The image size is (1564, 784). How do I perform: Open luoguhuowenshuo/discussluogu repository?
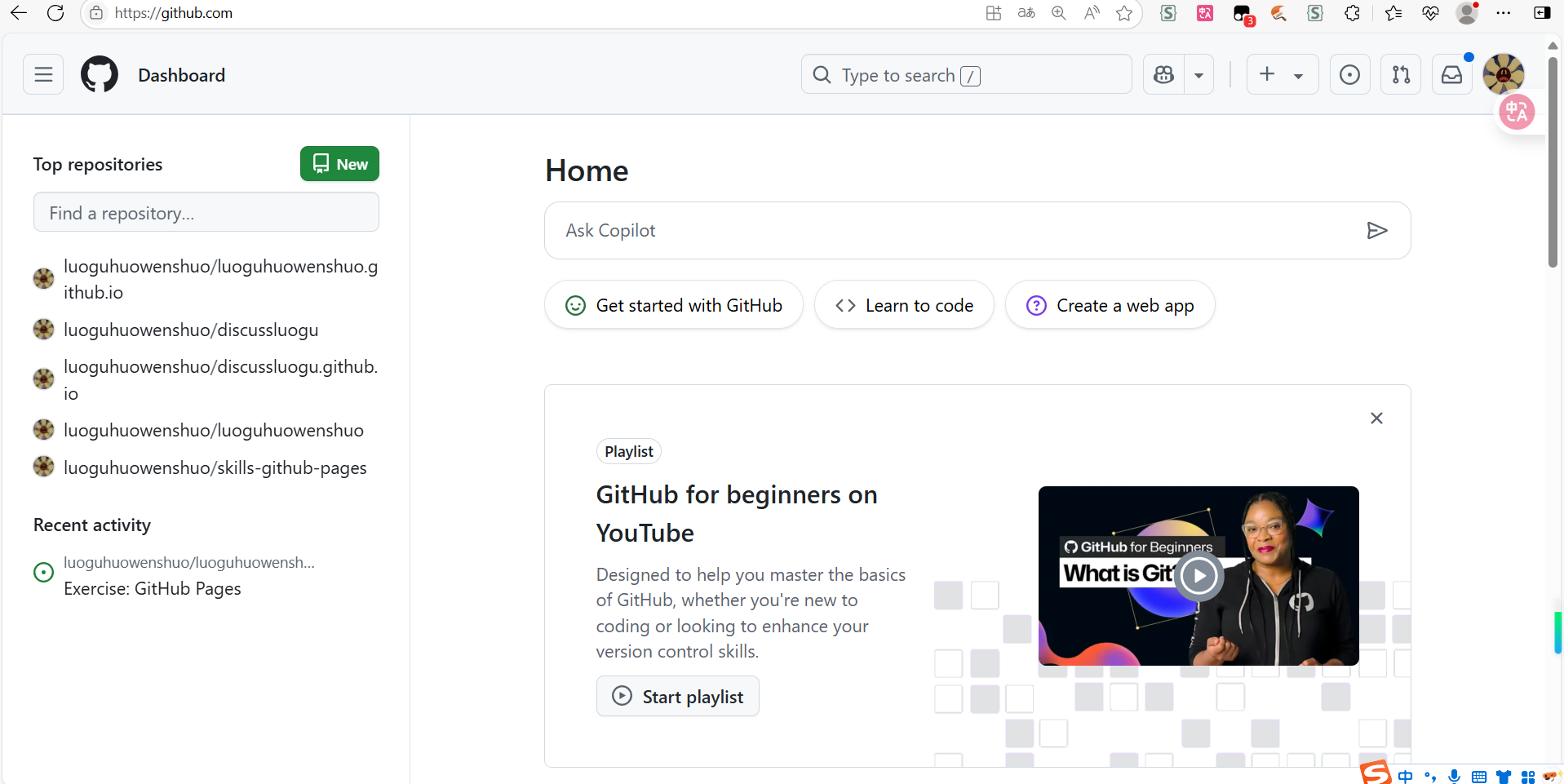click(x=191, y=330)
